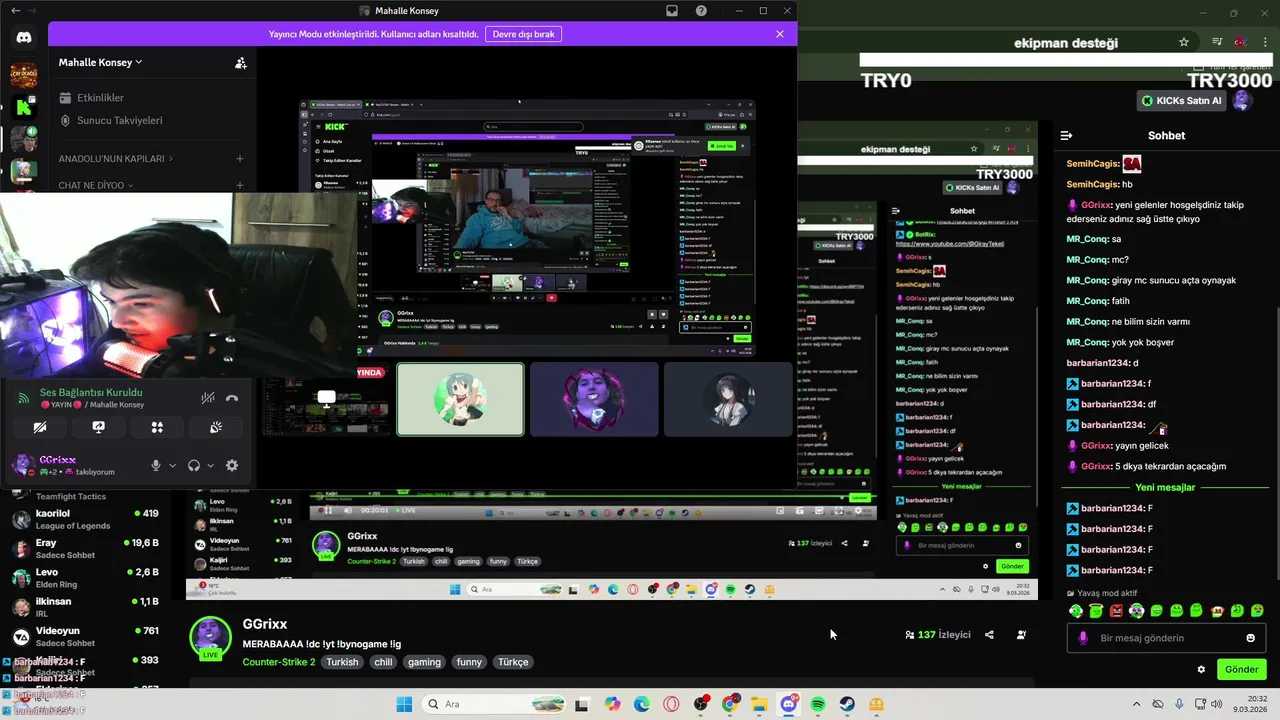Open Discord activities shapes button
Viewport: 1280px width, 720px height.
click(x=157, y=427)
